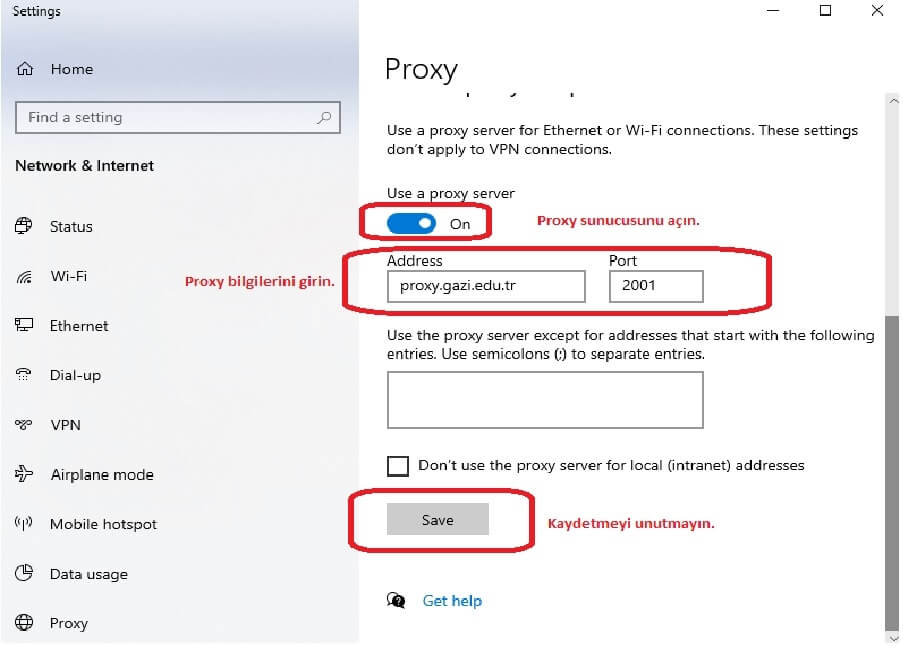
Task: Select the Wi-Fi icon in the sidebar
Action: tap(26, 277)
